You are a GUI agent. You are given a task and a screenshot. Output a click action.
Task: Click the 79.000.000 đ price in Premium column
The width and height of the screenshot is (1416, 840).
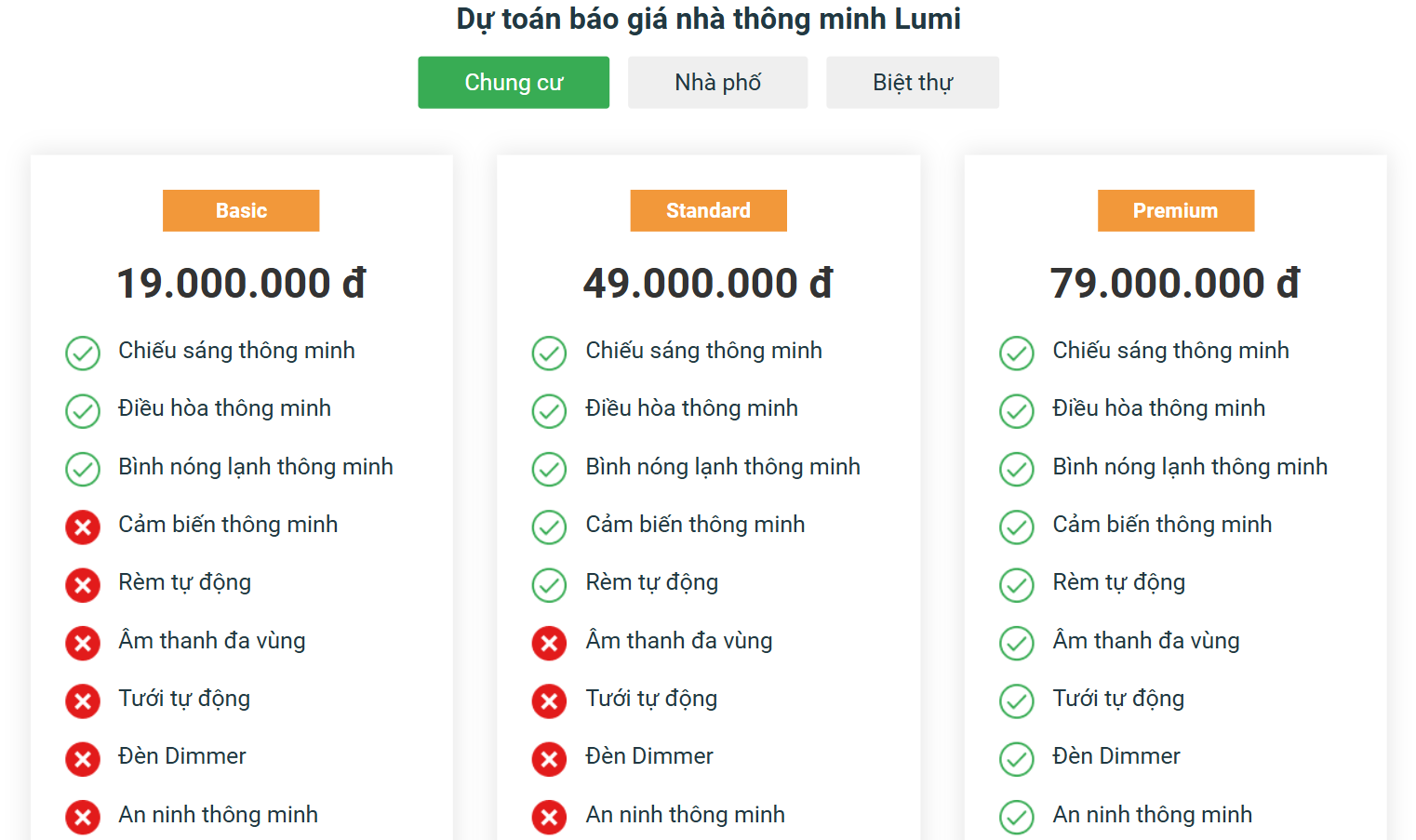1175,282
